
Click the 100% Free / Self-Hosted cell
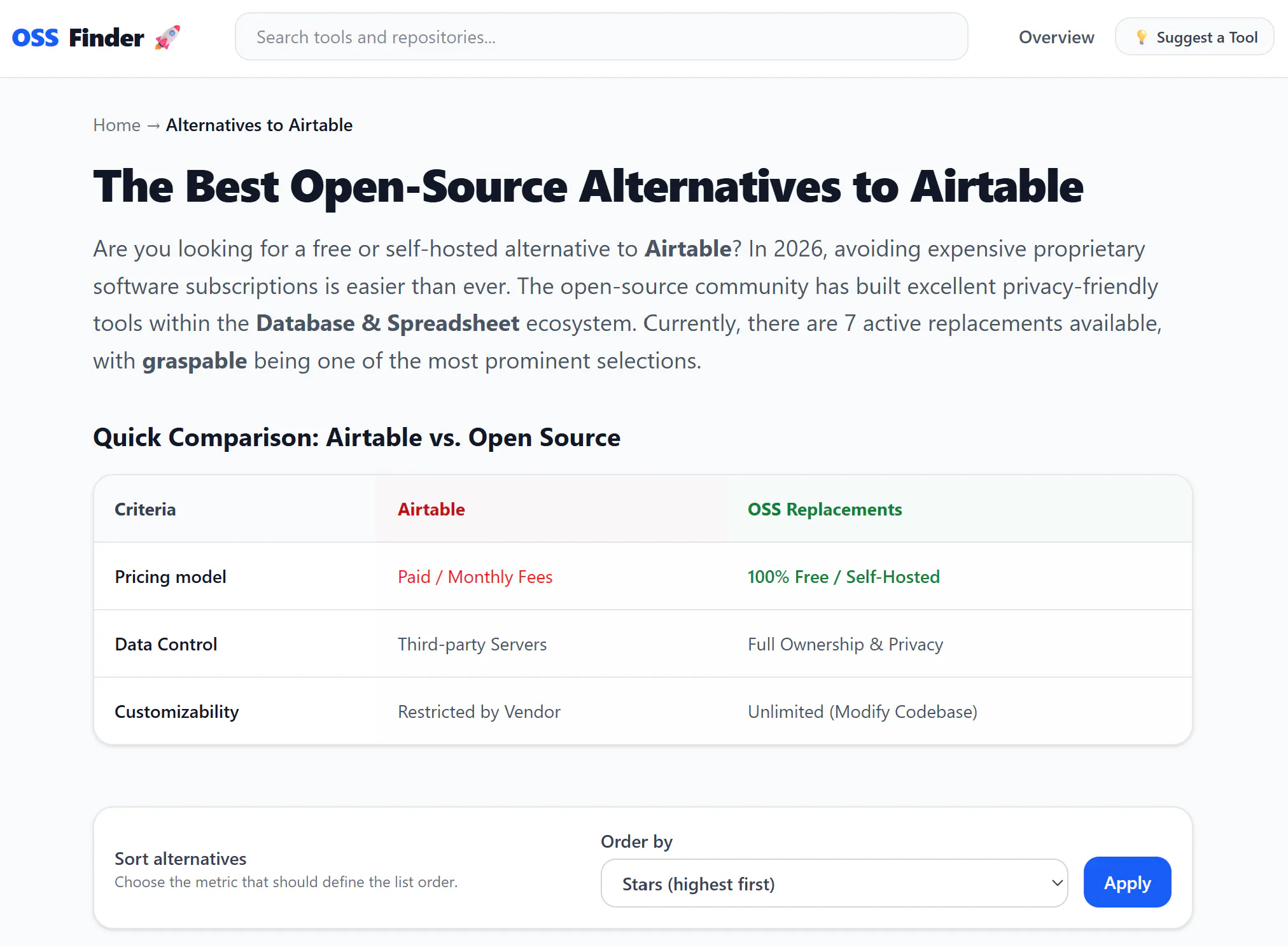tap(844, 577)
